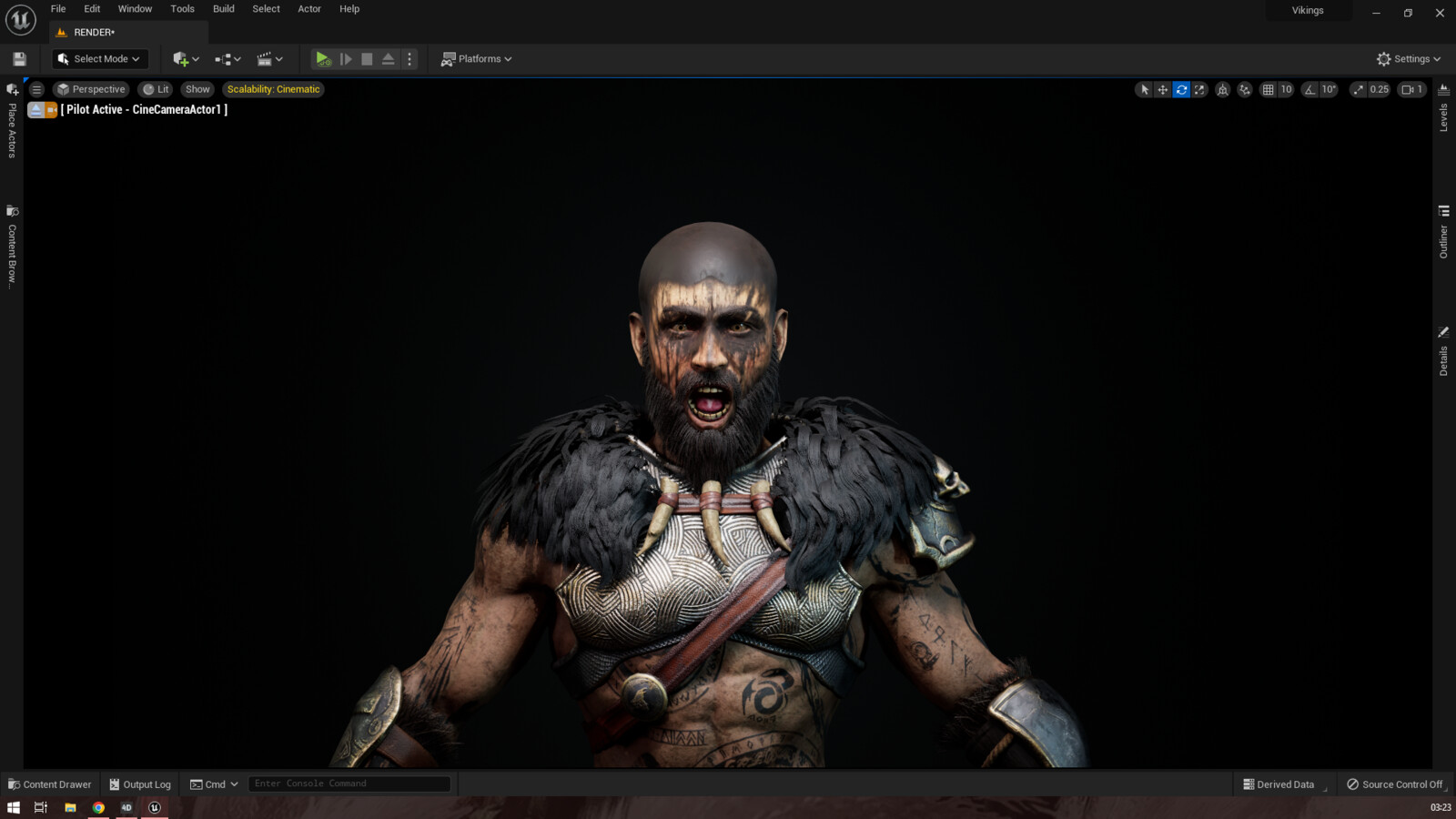The image size is (1456, 819).
Task: Open the Content Browser side panel
Action: pos(12,247)
